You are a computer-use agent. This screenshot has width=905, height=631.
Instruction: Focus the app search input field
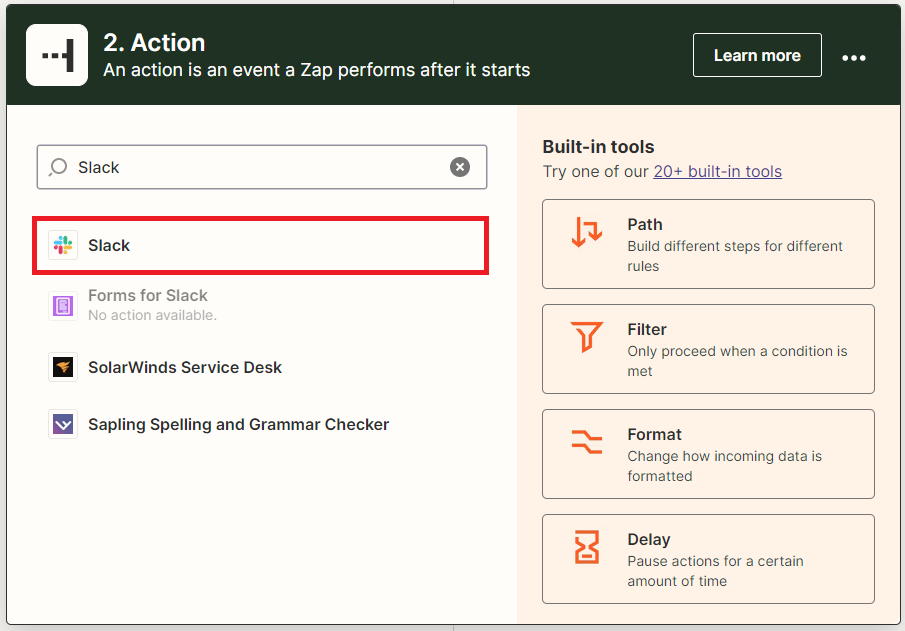click(262, 167)
